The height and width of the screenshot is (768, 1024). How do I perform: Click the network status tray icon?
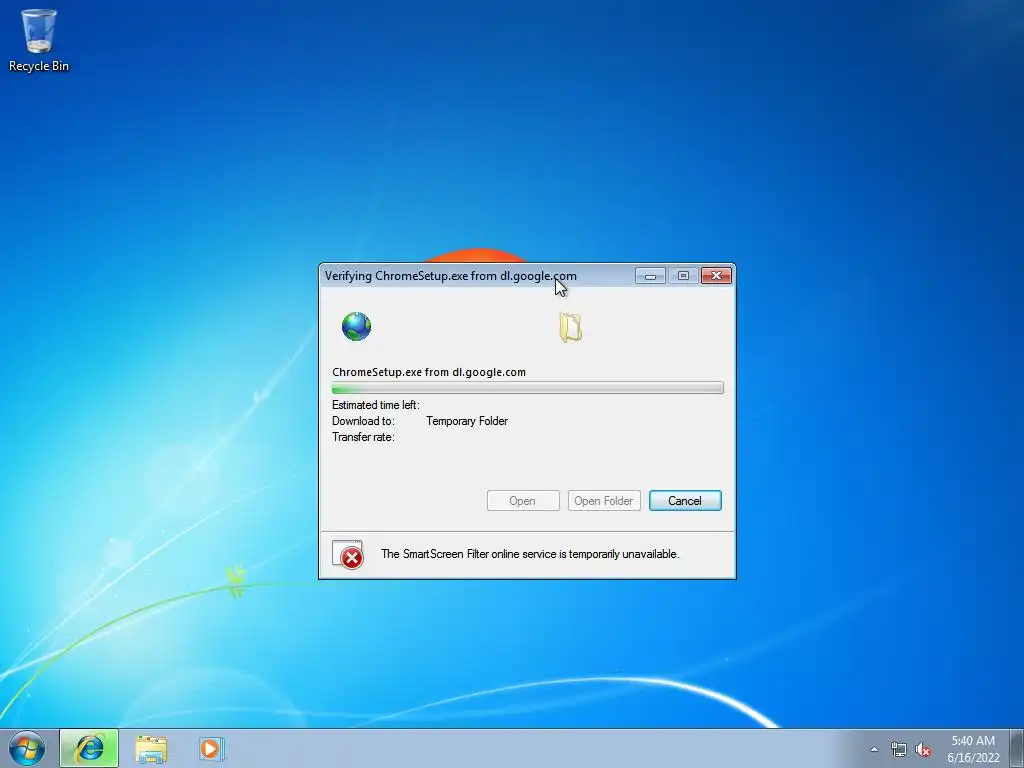click(899, 750)
